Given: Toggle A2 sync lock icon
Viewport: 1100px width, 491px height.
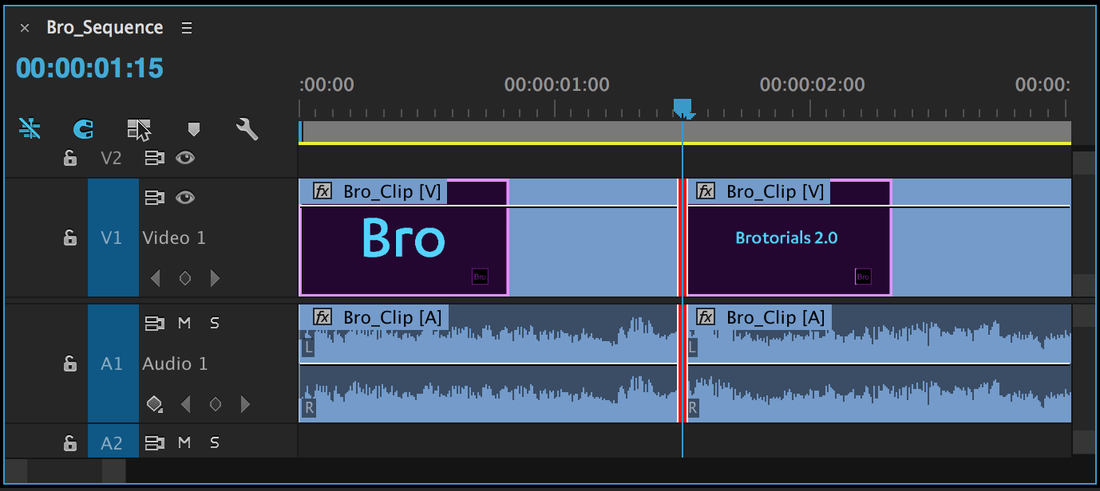Looking at the screenshot, I should [154, 443].
